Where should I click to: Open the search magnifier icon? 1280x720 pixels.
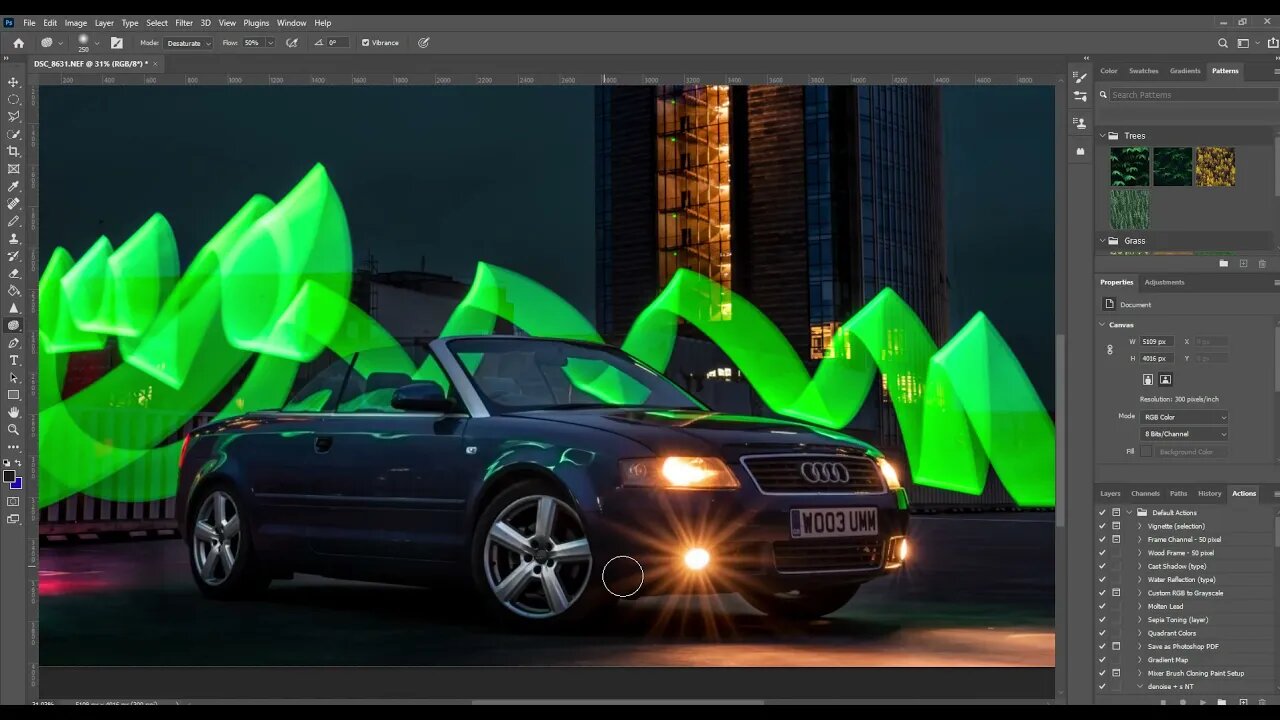click(1222, 43)
